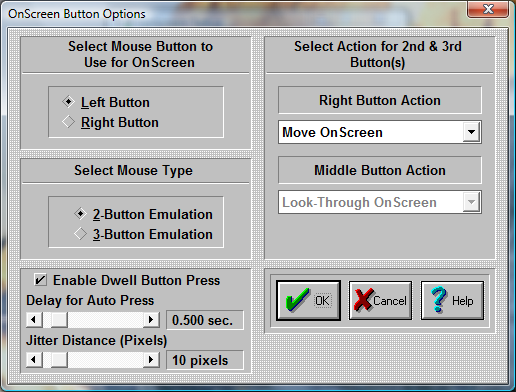Image resolution: width=516 pixels, height=392 pixels.
Task: Click the Jitter Distance slider thumb
Action: (59, 360)
